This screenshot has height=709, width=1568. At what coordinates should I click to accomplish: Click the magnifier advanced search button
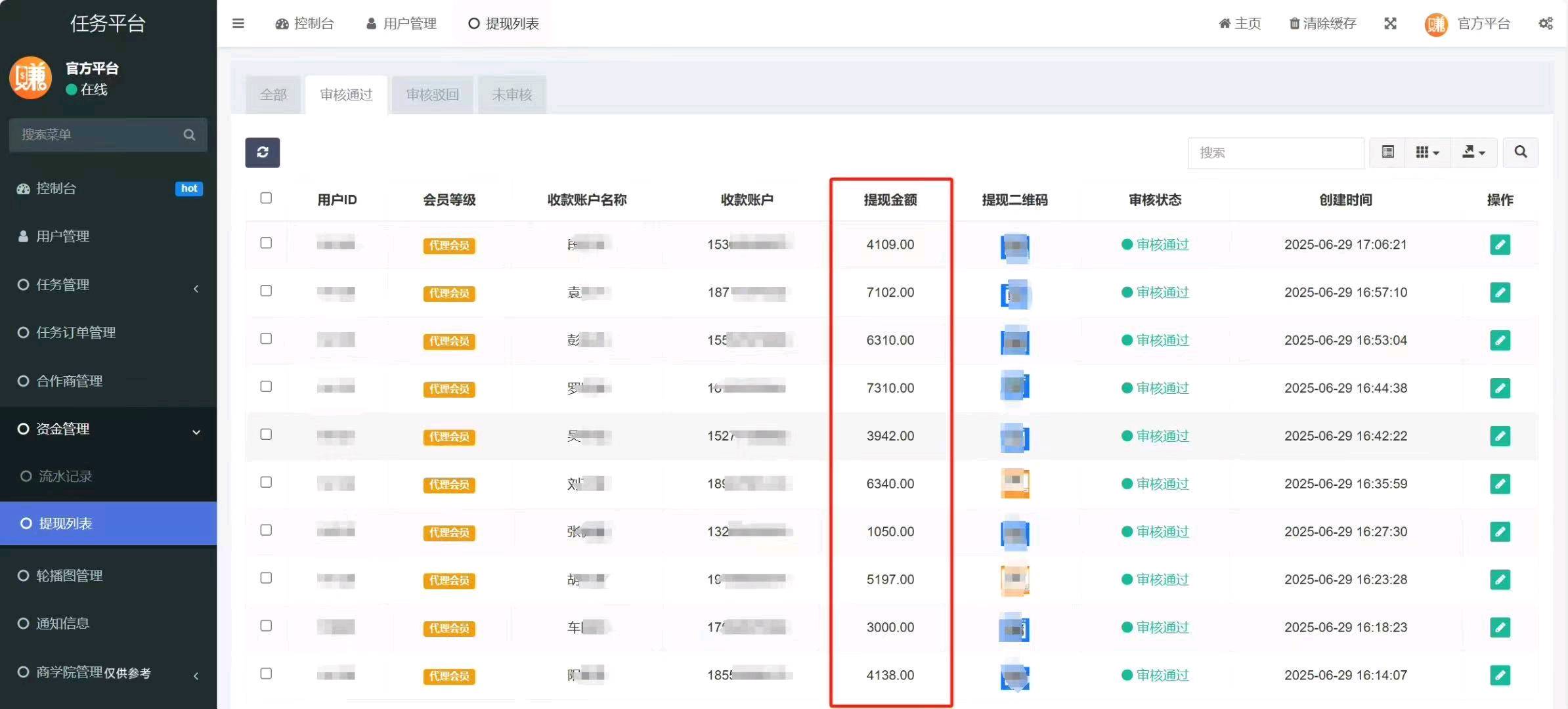tap(1520, 152)
